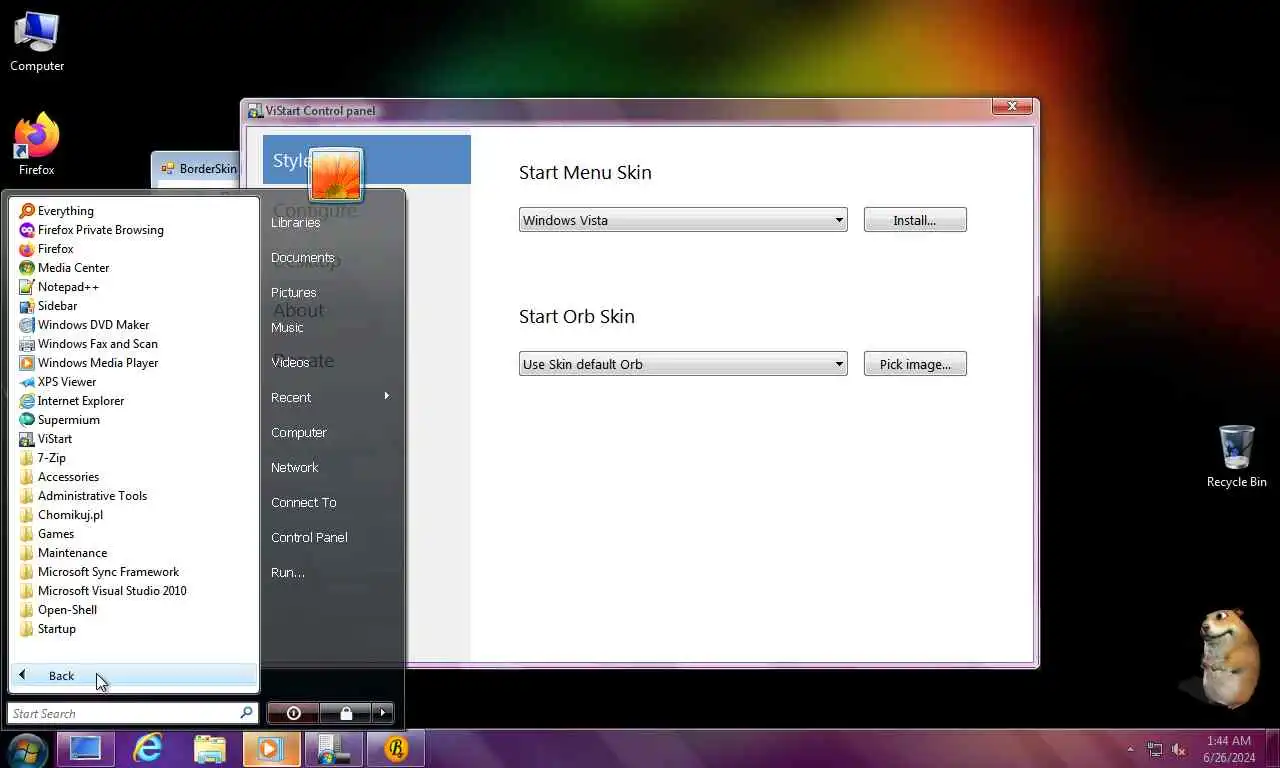Click the Firefox desktop shortcut
The image size is (1280, 768).
[37, 145]
